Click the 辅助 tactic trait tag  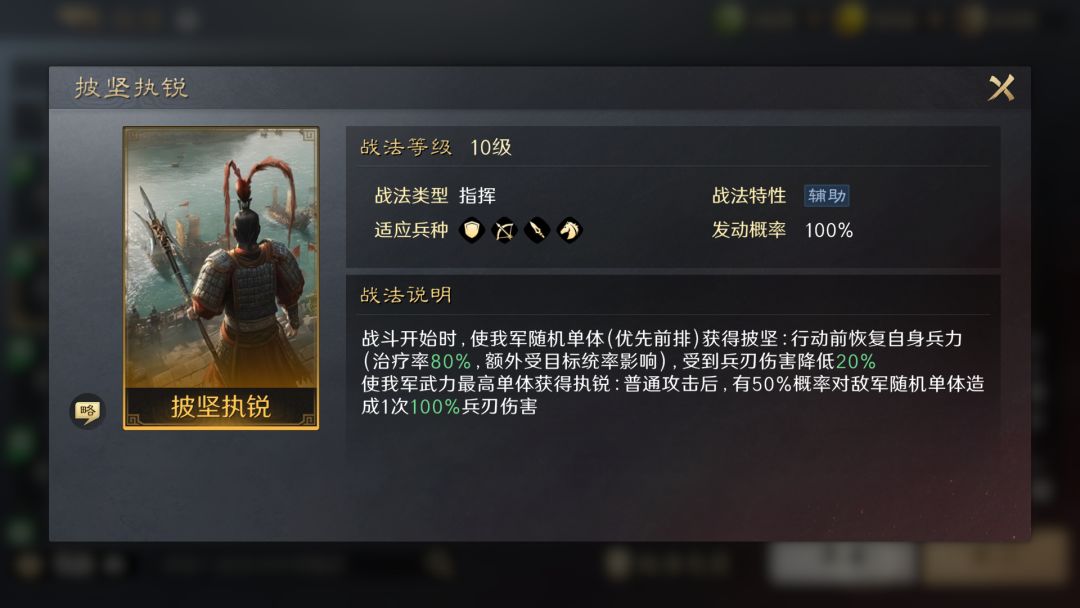pos(827,196)
